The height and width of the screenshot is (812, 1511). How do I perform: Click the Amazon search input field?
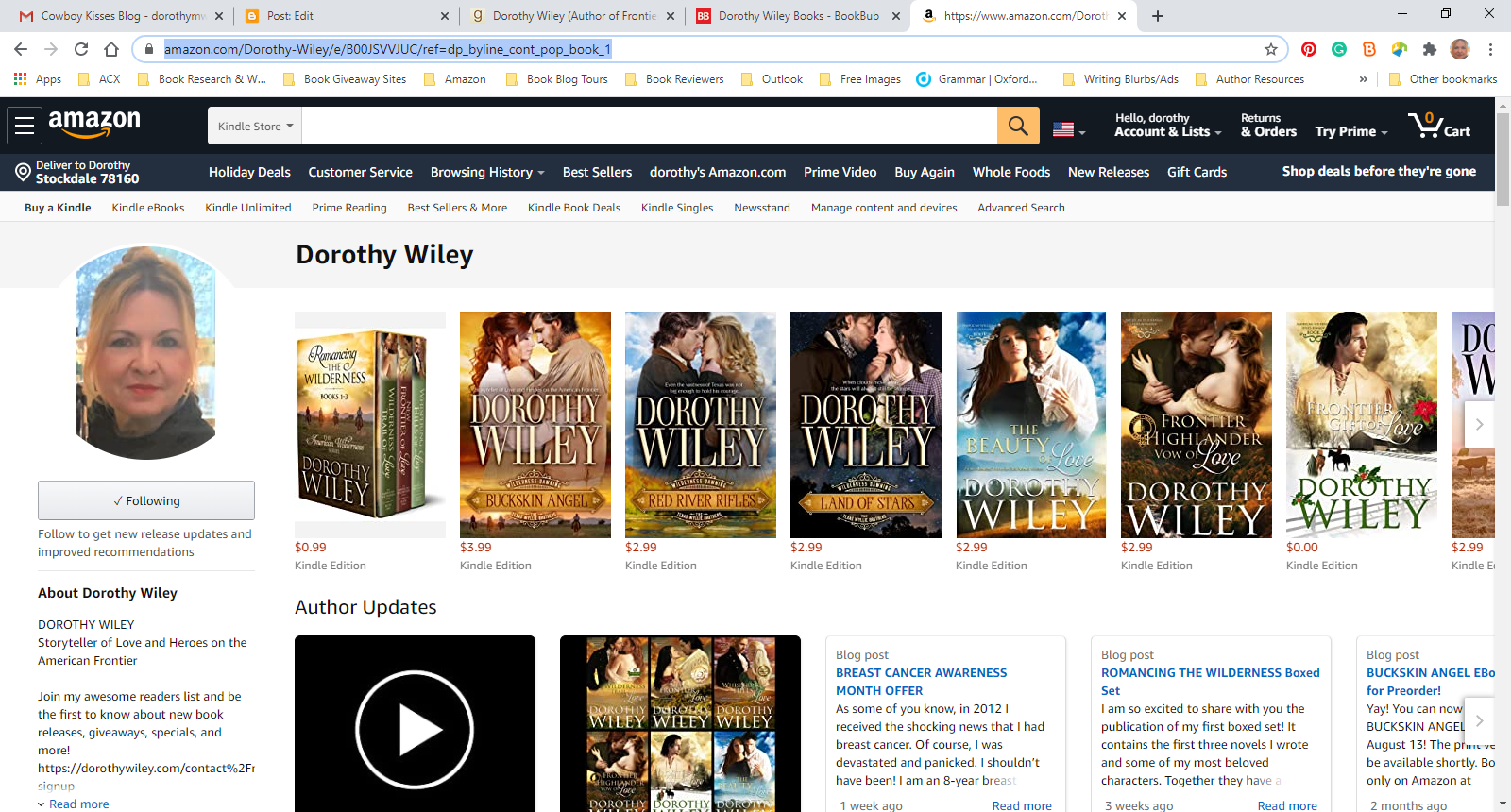[x=649, y=126]
